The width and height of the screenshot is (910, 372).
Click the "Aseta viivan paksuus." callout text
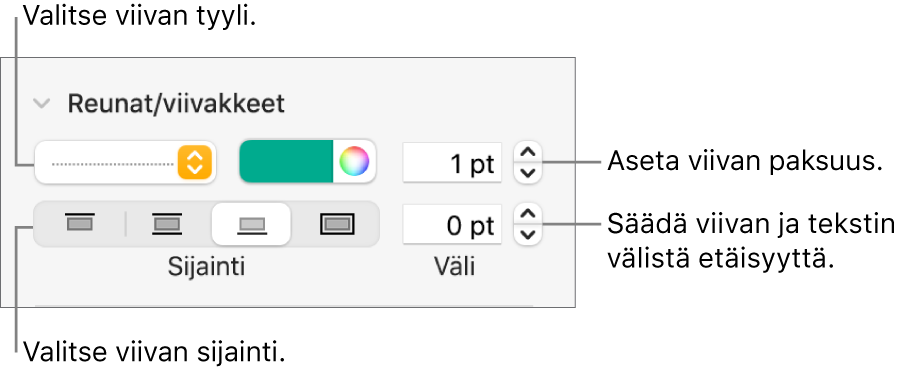745,162
